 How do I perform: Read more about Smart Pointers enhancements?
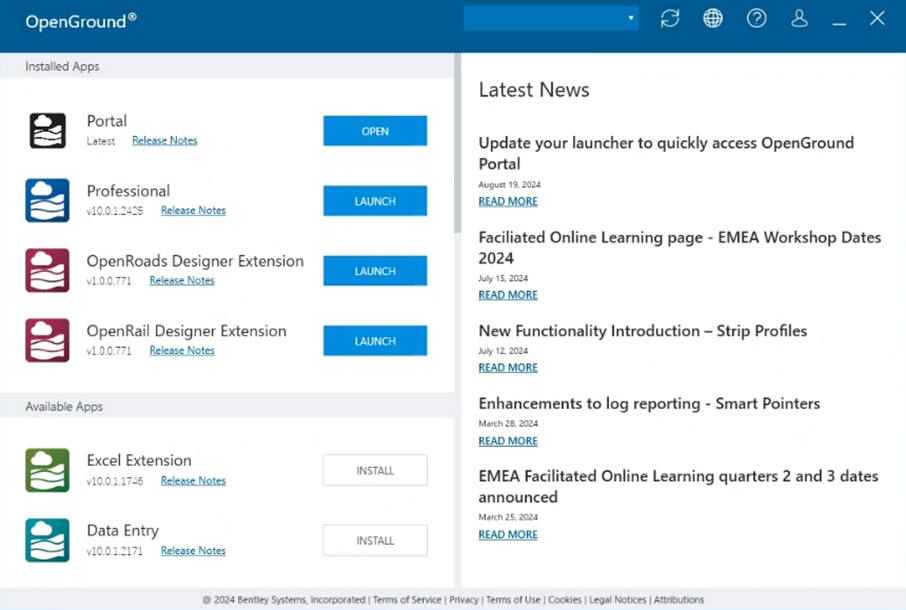(508, 441)
